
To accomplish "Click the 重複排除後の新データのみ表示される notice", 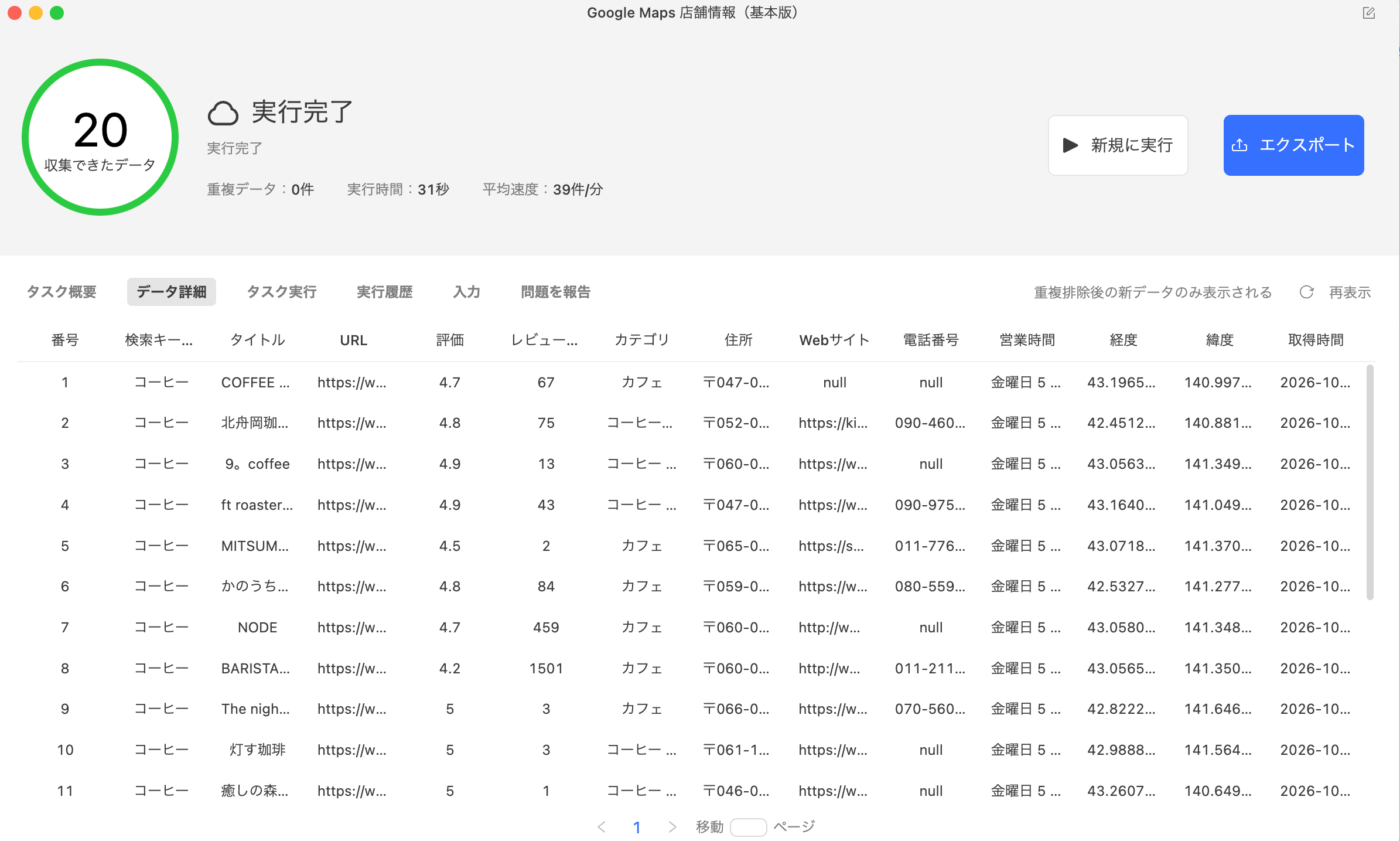I will point(1153,292).
